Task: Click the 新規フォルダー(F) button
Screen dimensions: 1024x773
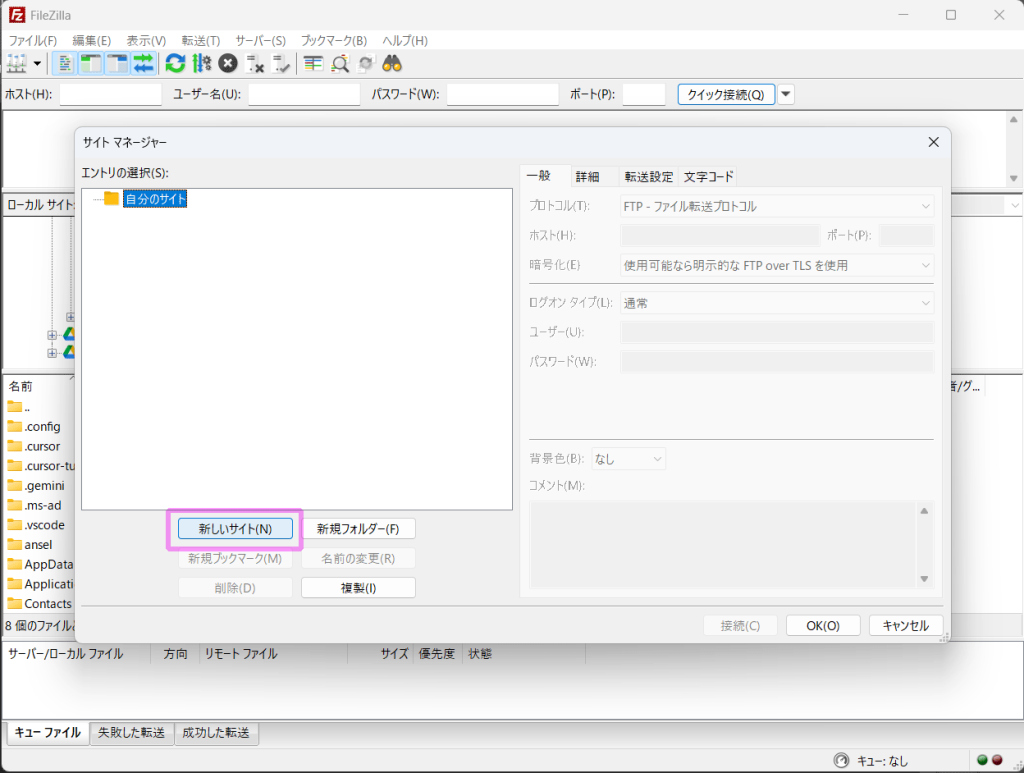Action: click(x=358, y=529)
